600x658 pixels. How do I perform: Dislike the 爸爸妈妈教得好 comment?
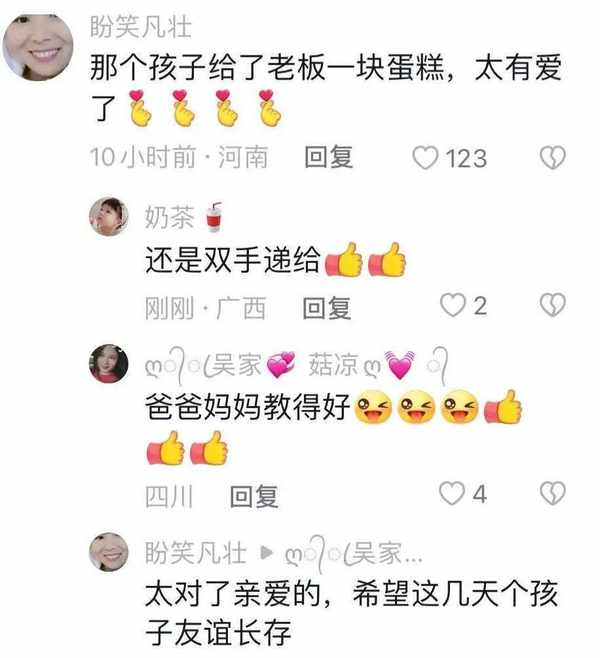tap(553, 493)
